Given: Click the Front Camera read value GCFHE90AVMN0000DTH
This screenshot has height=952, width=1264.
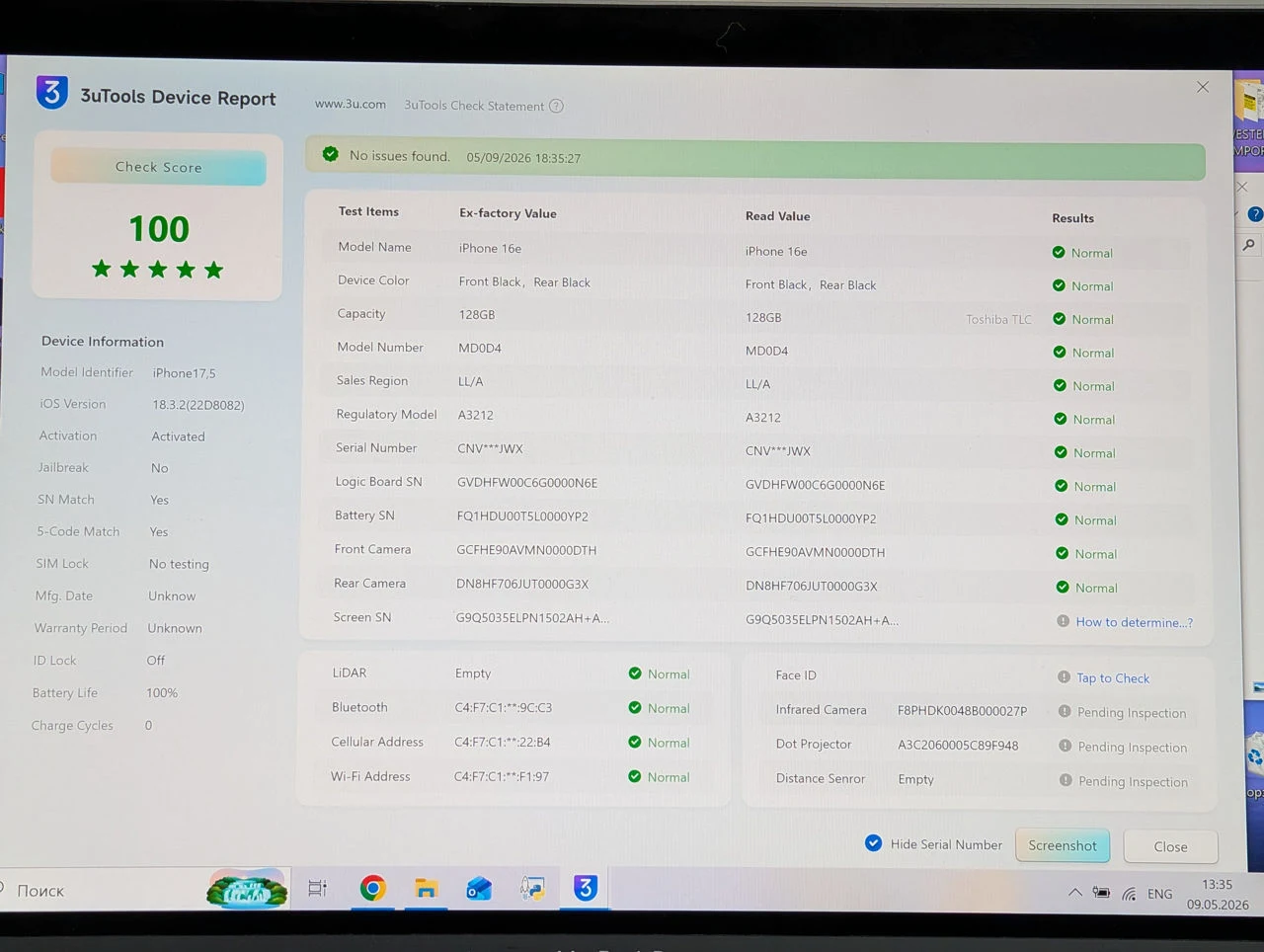Looking at the screenshot, I should (x=815, y=552).
